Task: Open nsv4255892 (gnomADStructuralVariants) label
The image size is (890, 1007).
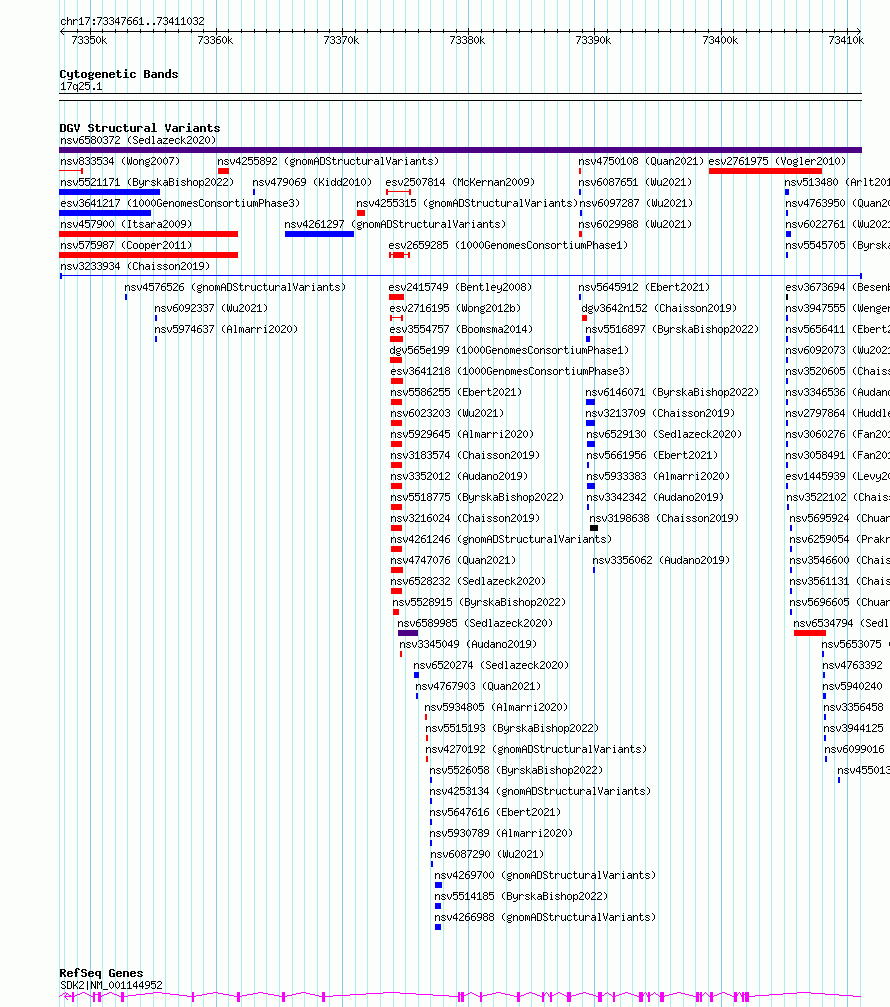Action: pyautogui.click(x=328, y=161)
